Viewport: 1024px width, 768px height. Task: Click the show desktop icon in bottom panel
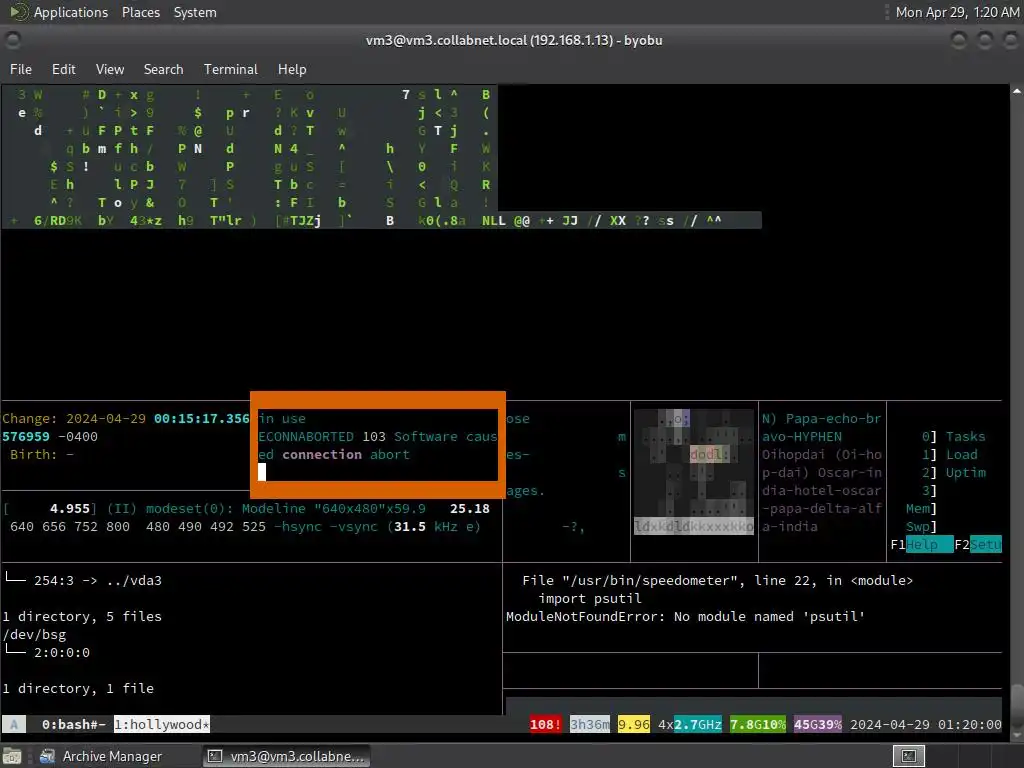coord(12,756)
